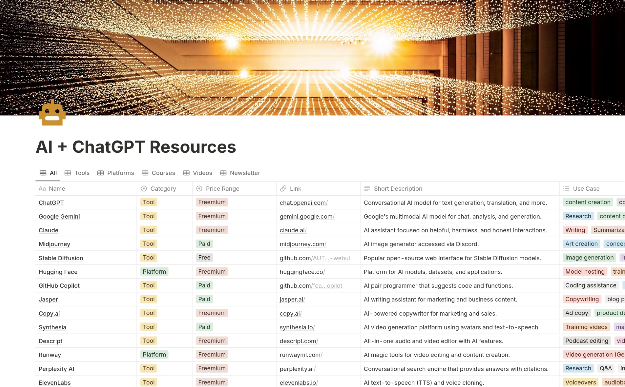625x387 pixels.
Task: Switch to the Newsletter view tab
Action: [240, 173]
